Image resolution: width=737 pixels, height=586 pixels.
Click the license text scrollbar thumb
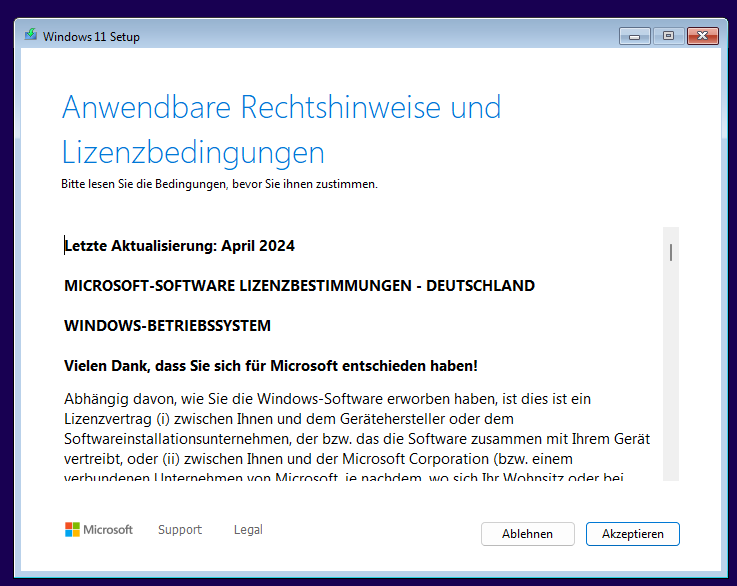671,252
